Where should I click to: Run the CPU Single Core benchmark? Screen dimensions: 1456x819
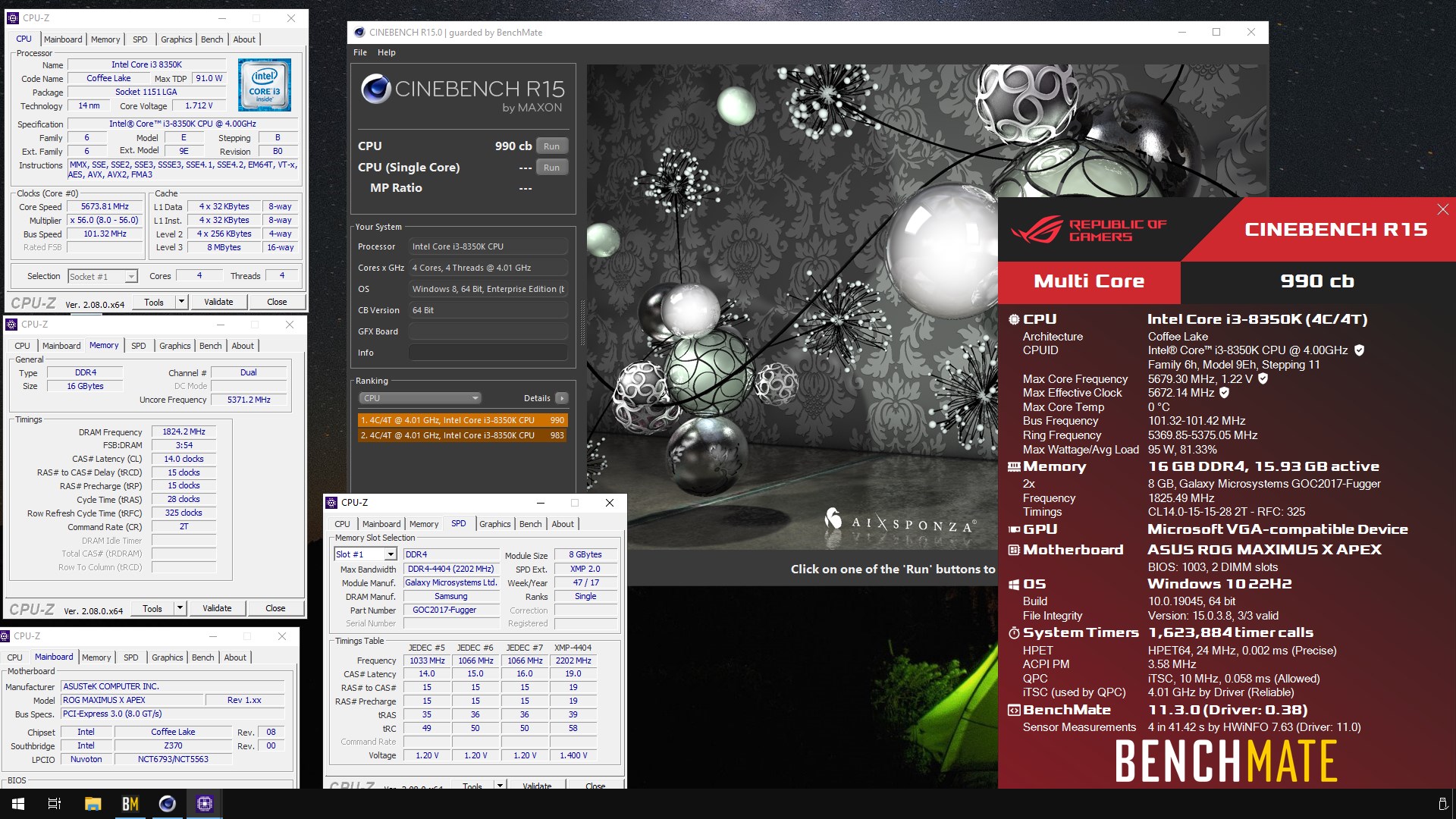(551, 168)
